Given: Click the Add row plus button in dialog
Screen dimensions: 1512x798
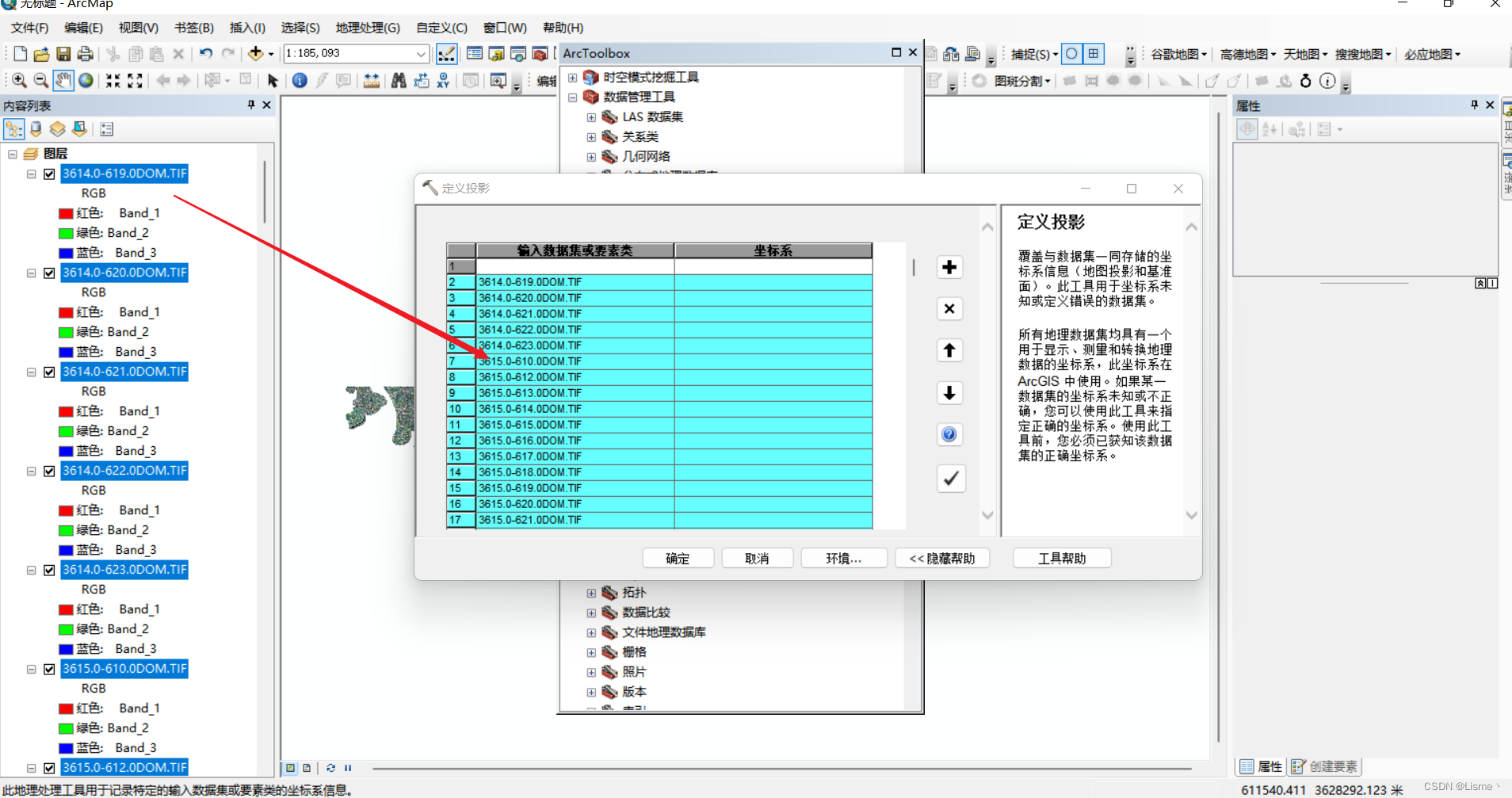Looking at the screenshot, I should click(949, 267).
